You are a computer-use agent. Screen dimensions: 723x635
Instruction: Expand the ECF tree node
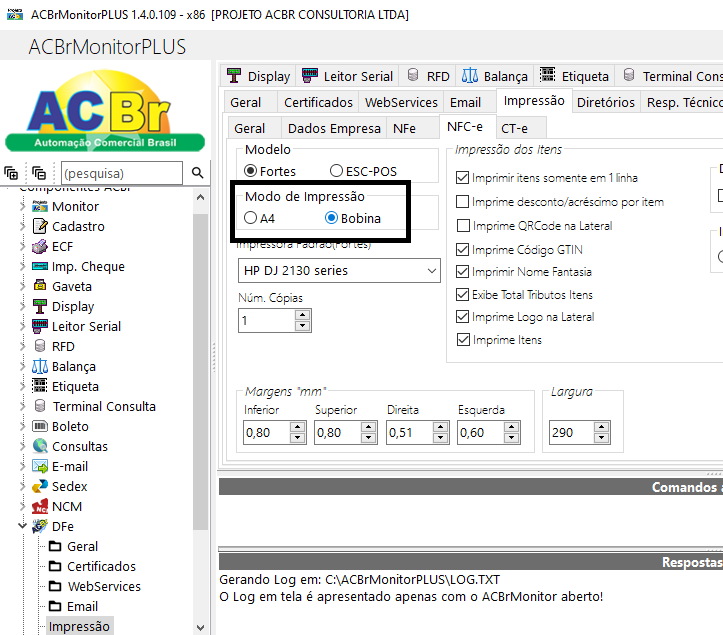tap(22, 246)
